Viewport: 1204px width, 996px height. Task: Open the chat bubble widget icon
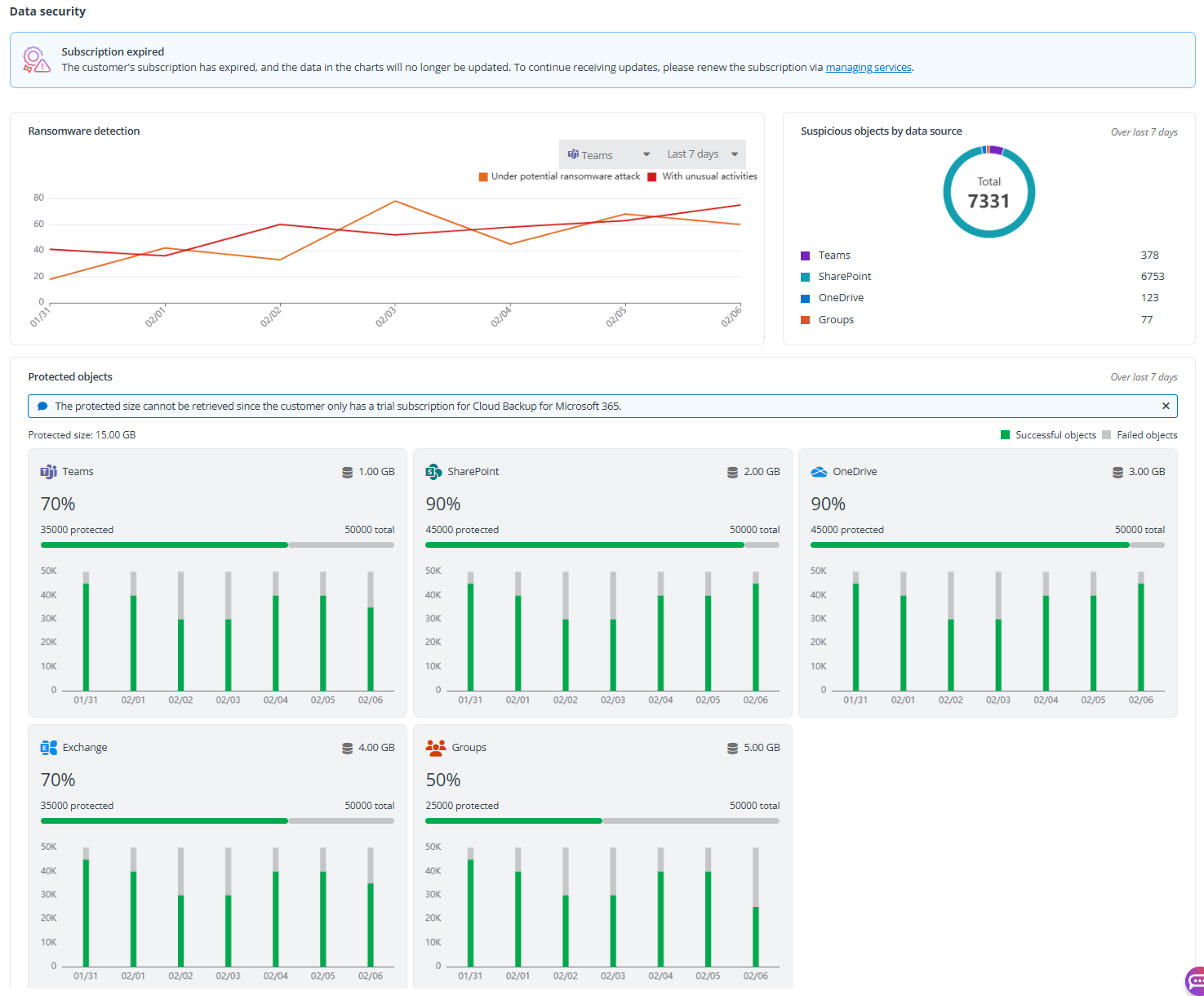pyautogui.click(x=1195, y=980)
